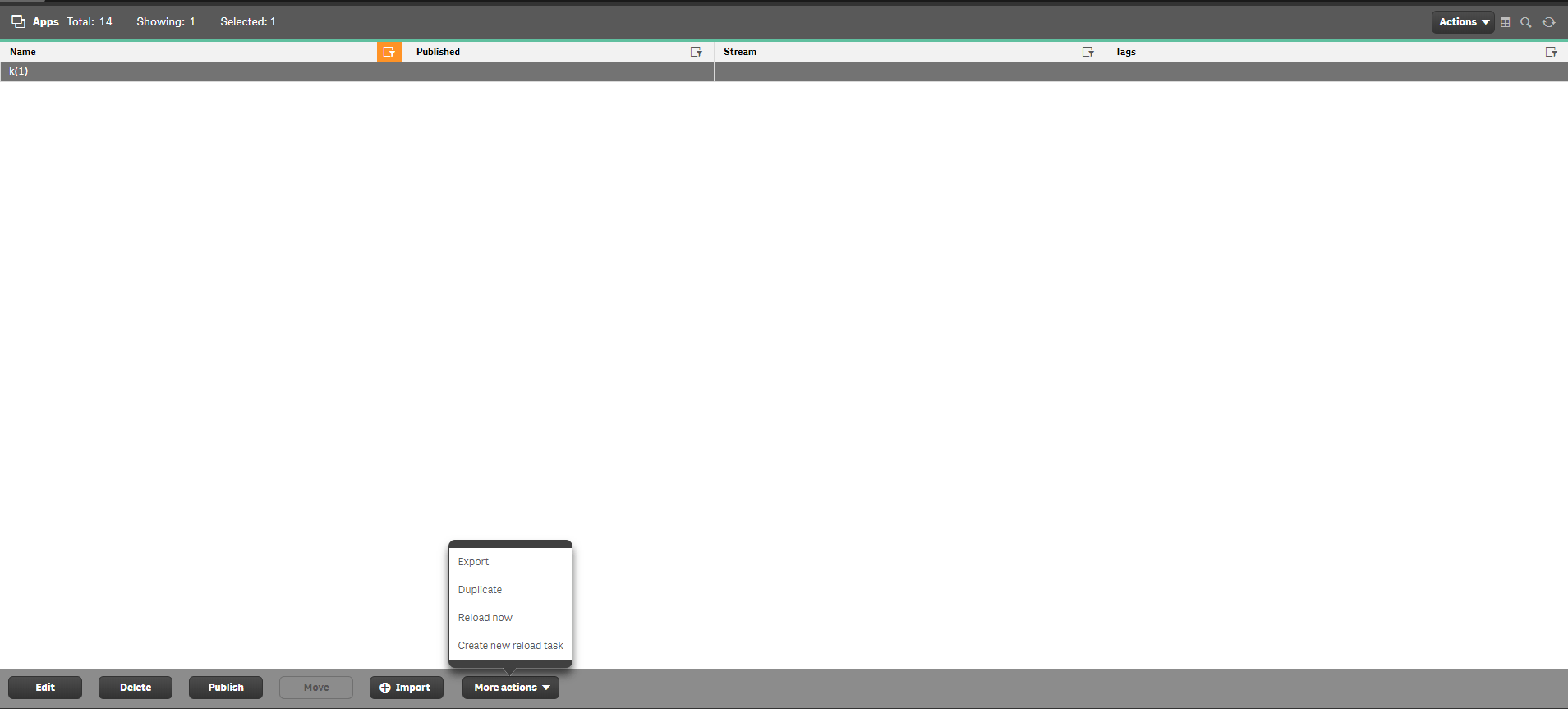Viewport: 1568px width, 709px height.
Task: Sort by the Tags column header
Action: coord(1125,52)
